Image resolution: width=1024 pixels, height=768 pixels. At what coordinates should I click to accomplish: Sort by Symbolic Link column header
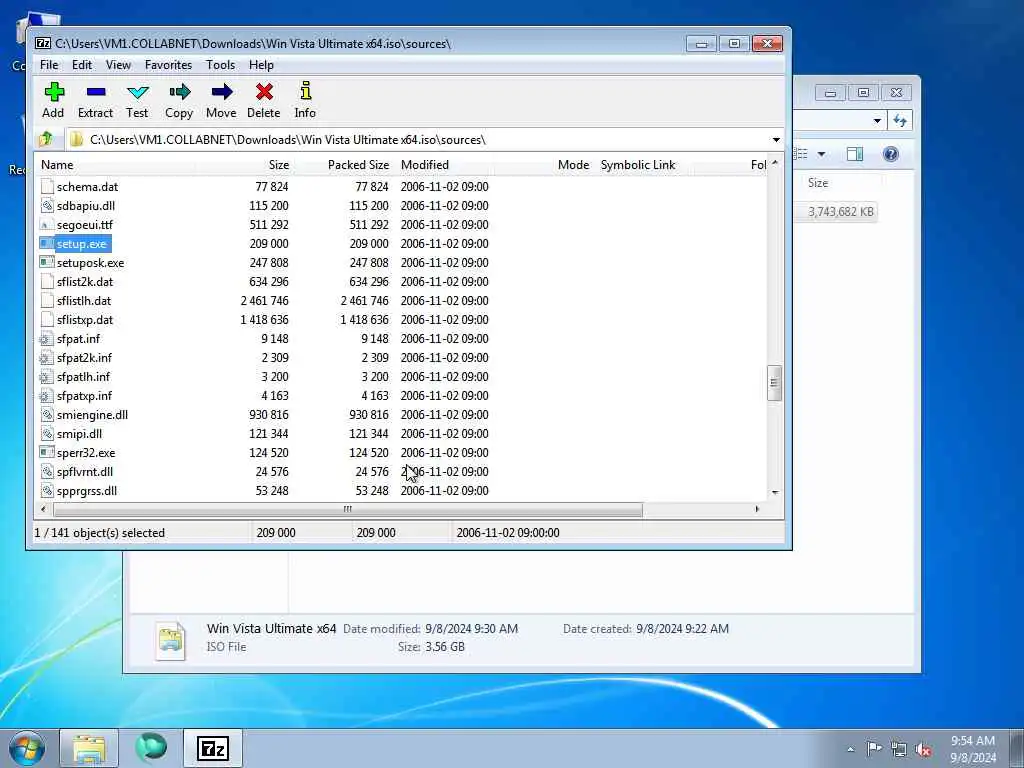(644, 165)
